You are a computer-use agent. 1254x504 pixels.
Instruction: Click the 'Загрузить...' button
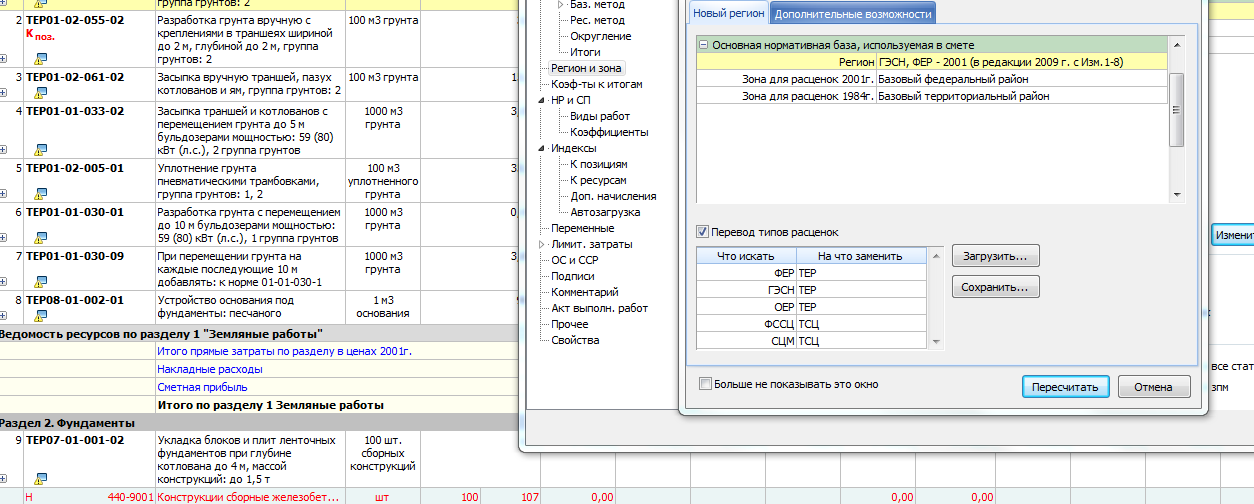[x=995, y=256]
